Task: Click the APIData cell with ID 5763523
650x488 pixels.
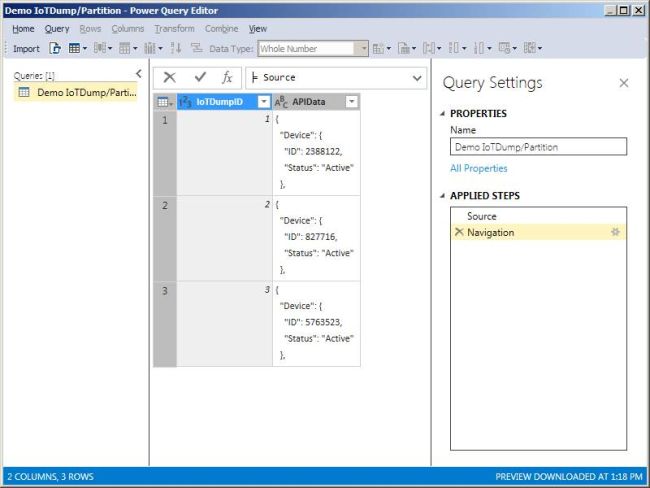Action: tap(316, 323)
